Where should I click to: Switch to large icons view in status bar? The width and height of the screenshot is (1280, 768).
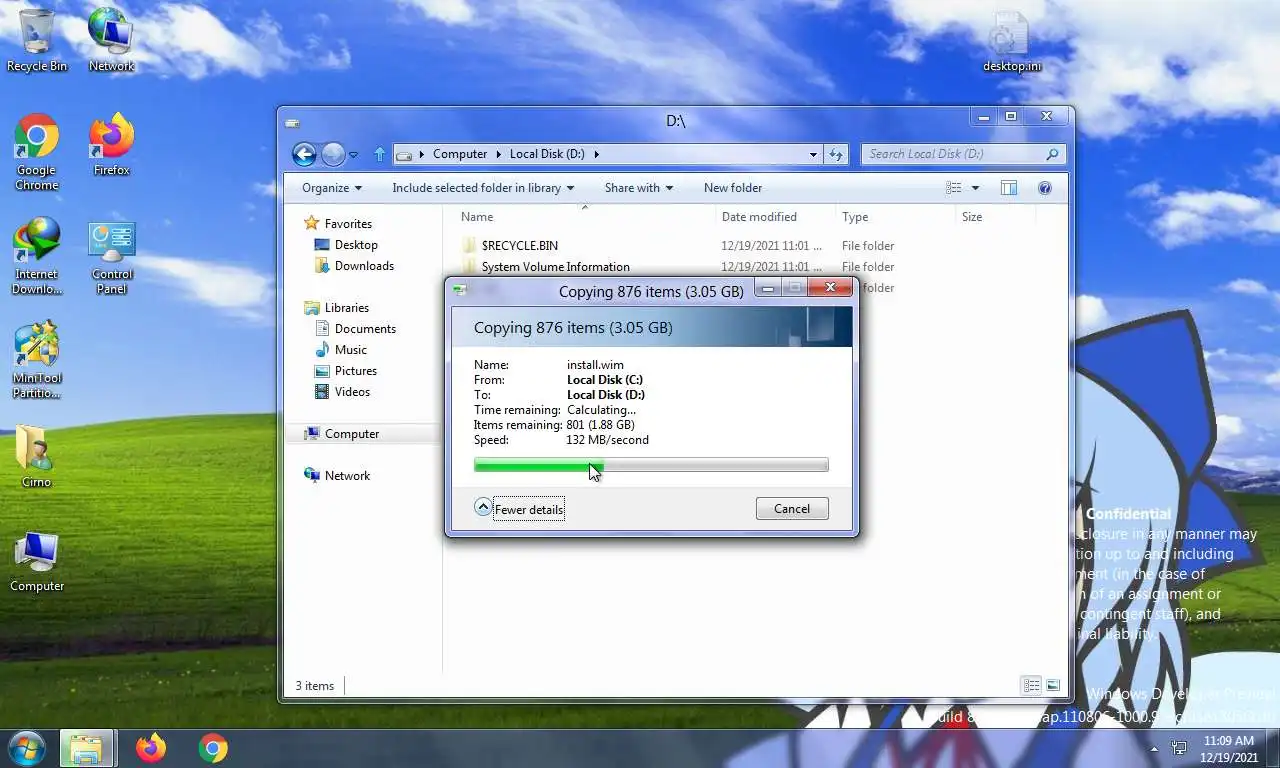[x=1053, y=686]
